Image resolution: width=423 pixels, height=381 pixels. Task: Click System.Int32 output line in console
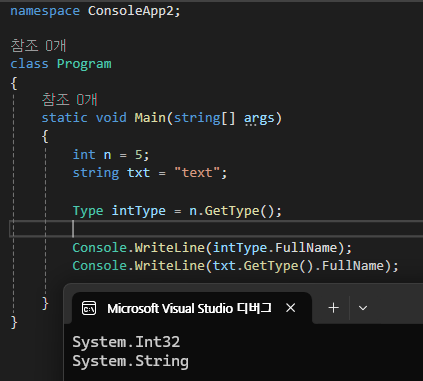(126, 342)
